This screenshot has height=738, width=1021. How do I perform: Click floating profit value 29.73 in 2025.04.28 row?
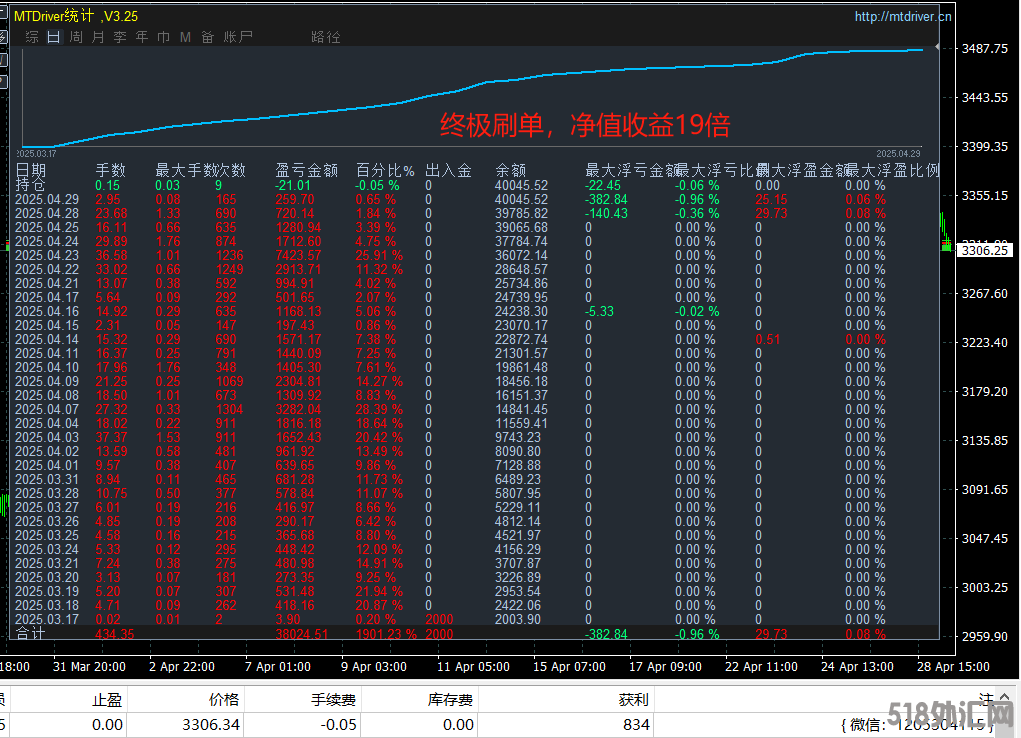[x=772, y=213]
